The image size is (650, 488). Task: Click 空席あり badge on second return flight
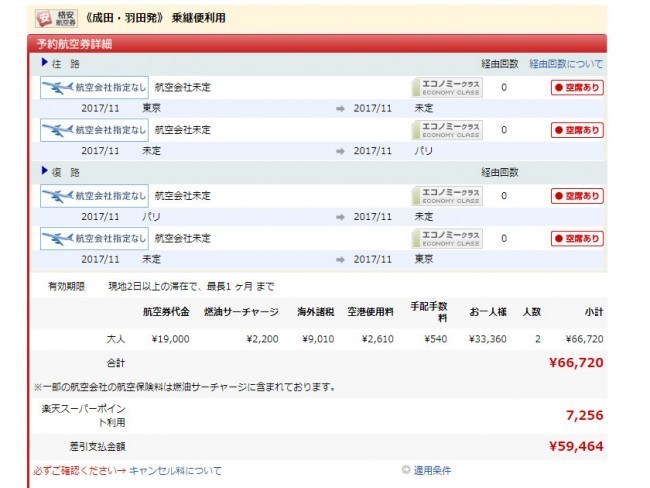click(x=577, y=238)
